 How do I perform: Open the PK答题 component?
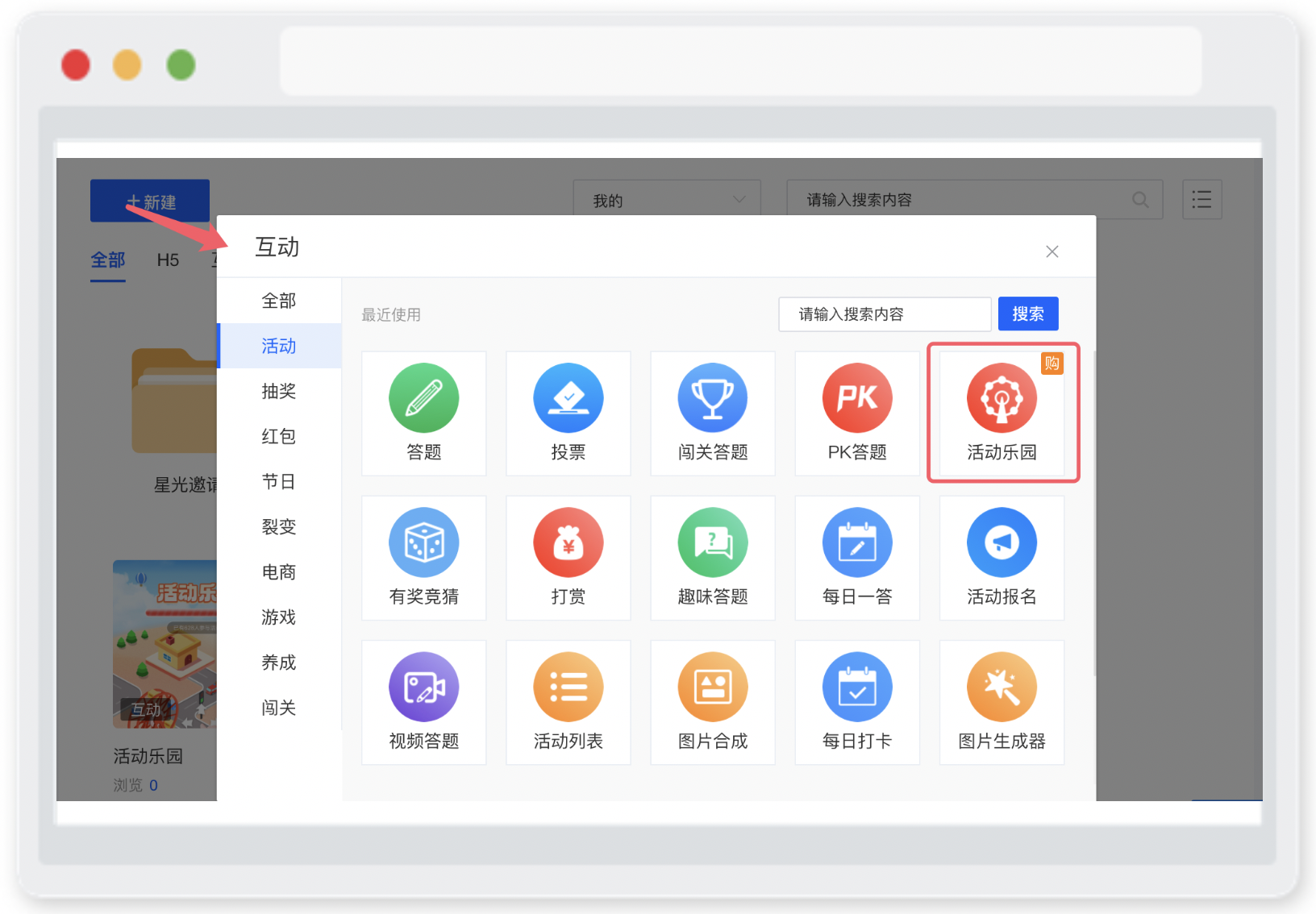pyautogui.click(x=857, y=413)
